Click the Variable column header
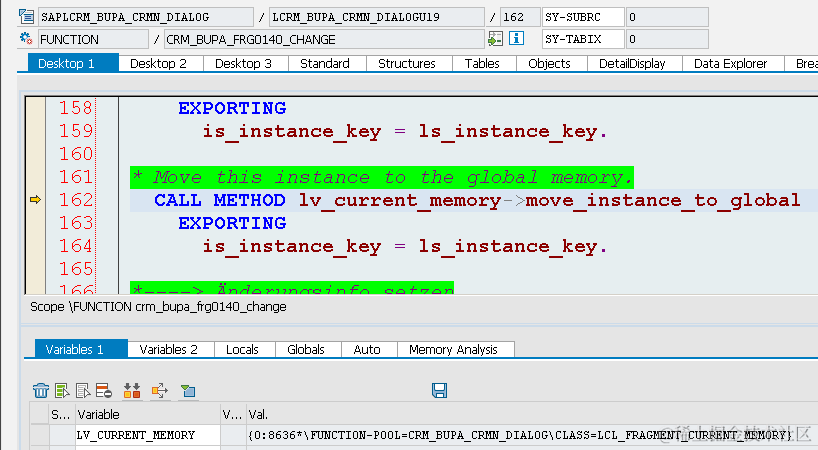Viewport: 818px width, 450px height. pyautogui.click(x=148, y=415)
